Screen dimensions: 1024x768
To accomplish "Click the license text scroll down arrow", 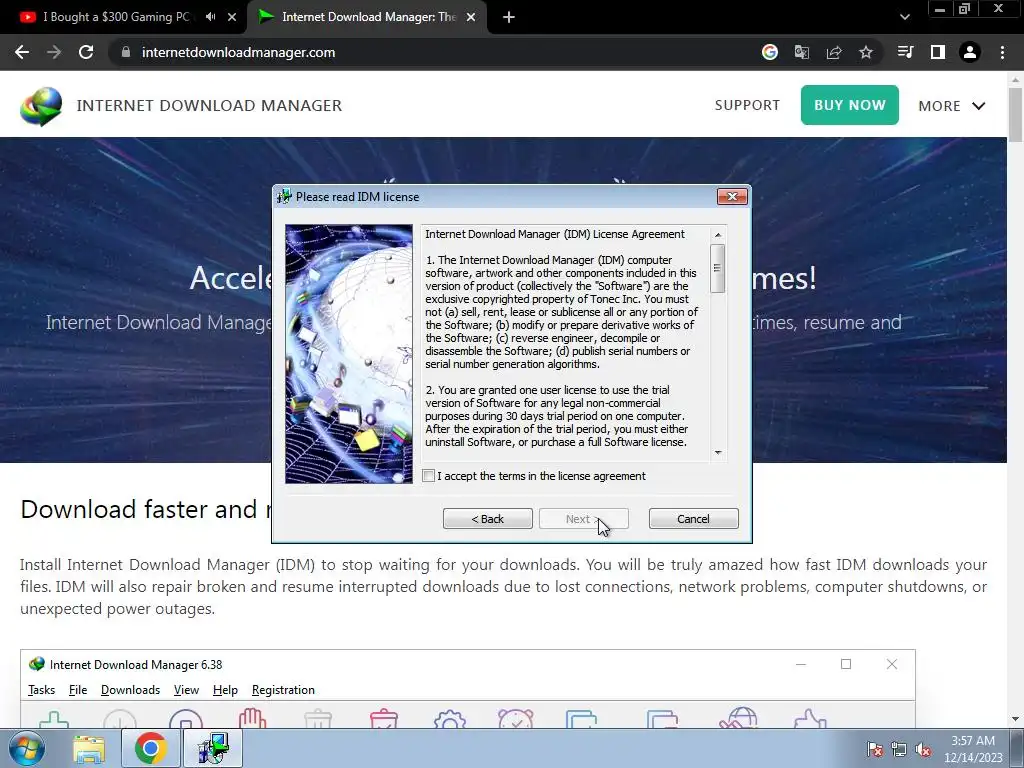I will coord(718,453).
